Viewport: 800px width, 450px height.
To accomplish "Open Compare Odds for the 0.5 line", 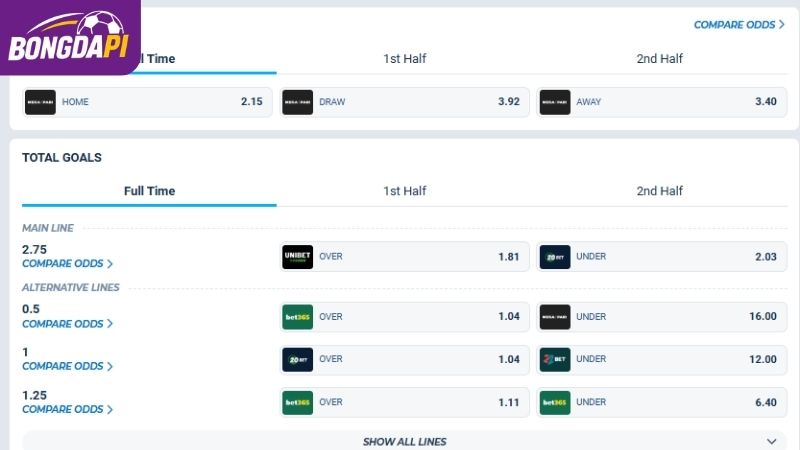I will pyautogui.click(x=67, y=324).
